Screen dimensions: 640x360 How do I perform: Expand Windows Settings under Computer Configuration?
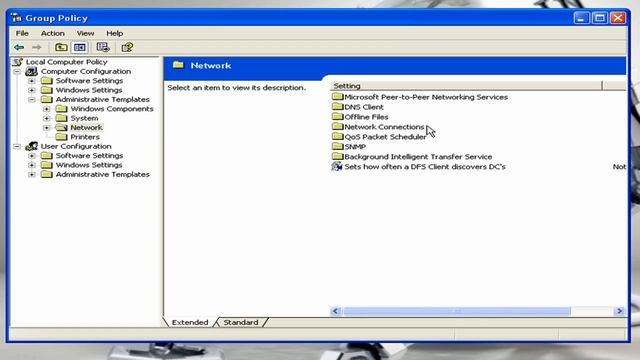pos(32,90)
